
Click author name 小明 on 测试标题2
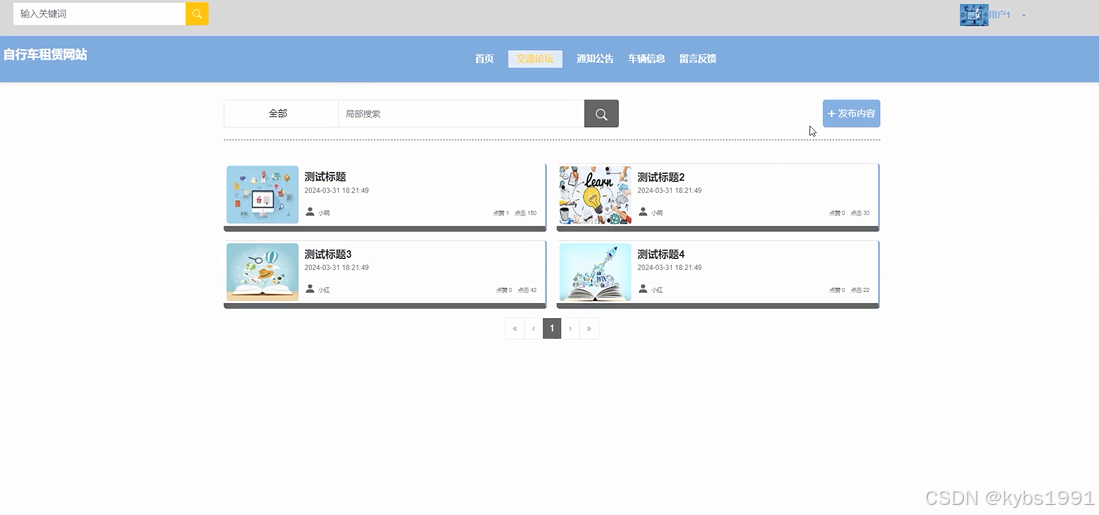pyautogui.click(x=657, y=213)
